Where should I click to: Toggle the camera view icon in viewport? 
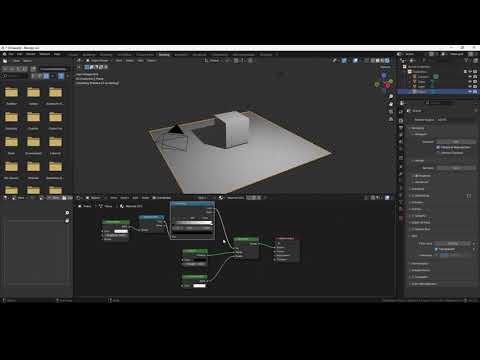click(x=391, y=112)
